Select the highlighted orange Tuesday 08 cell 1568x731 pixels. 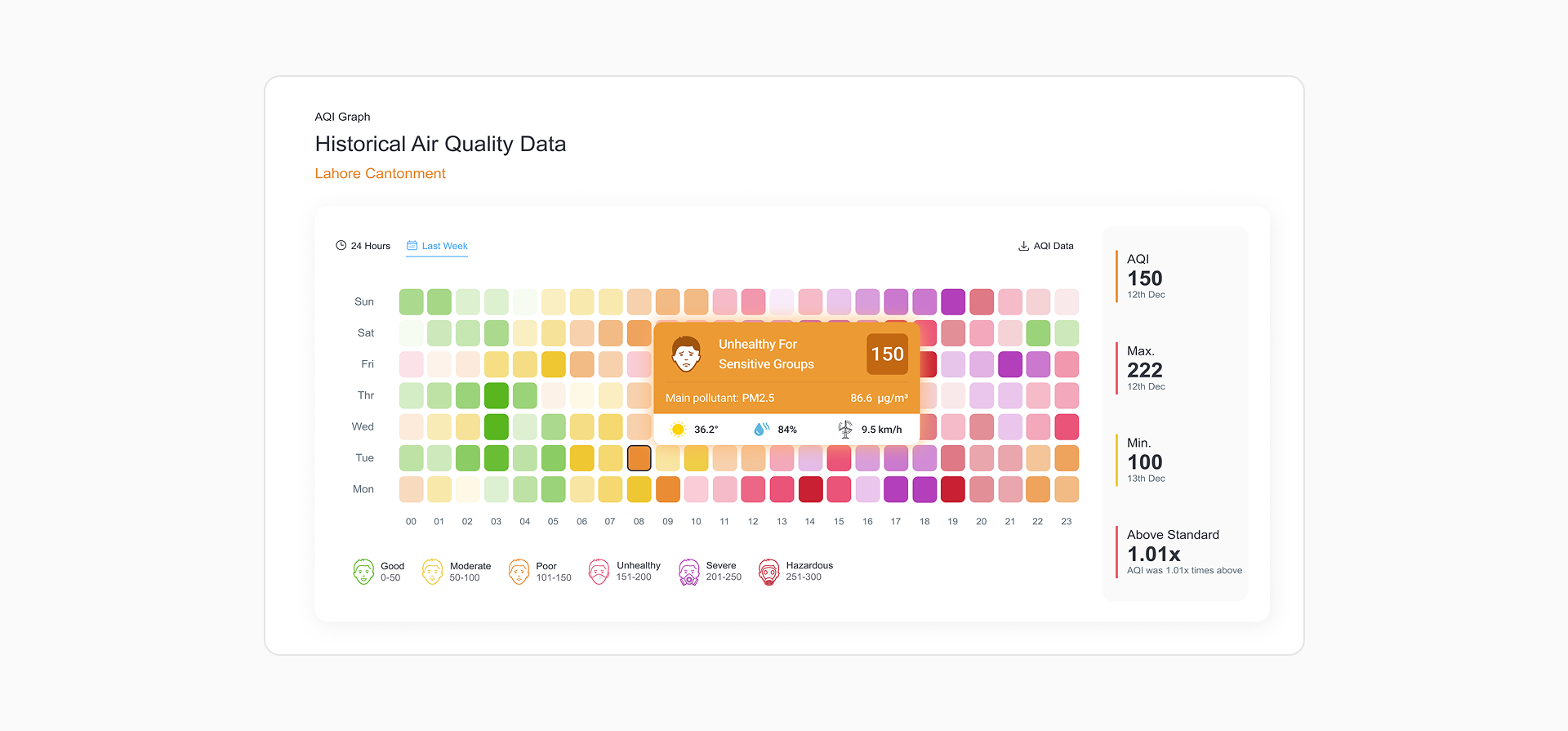coord(639,458)
